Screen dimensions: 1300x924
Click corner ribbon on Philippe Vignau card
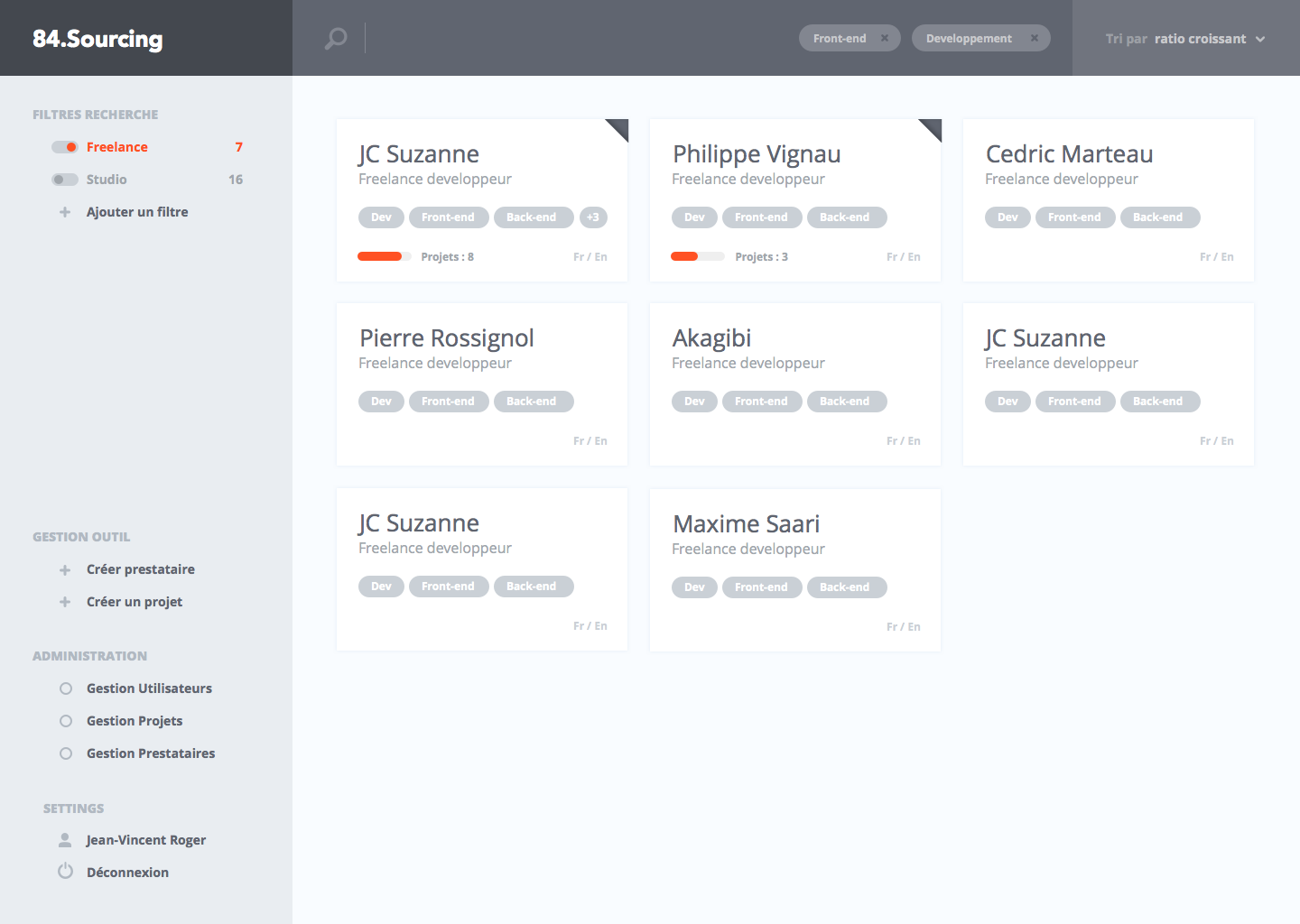pos(933,128)
